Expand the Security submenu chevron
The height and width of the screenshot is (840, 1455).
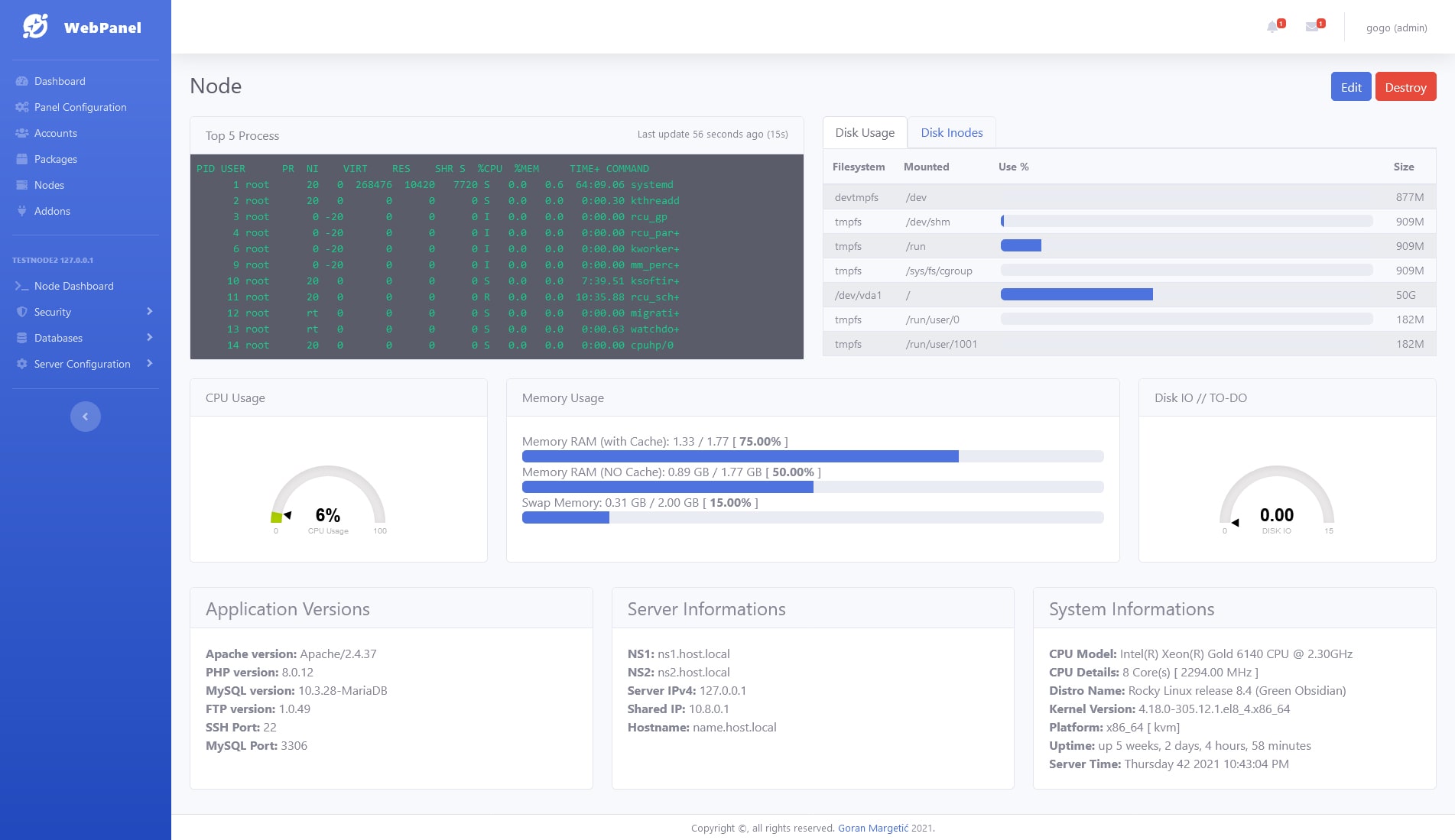pyautogui.click(x=150, y=311)
